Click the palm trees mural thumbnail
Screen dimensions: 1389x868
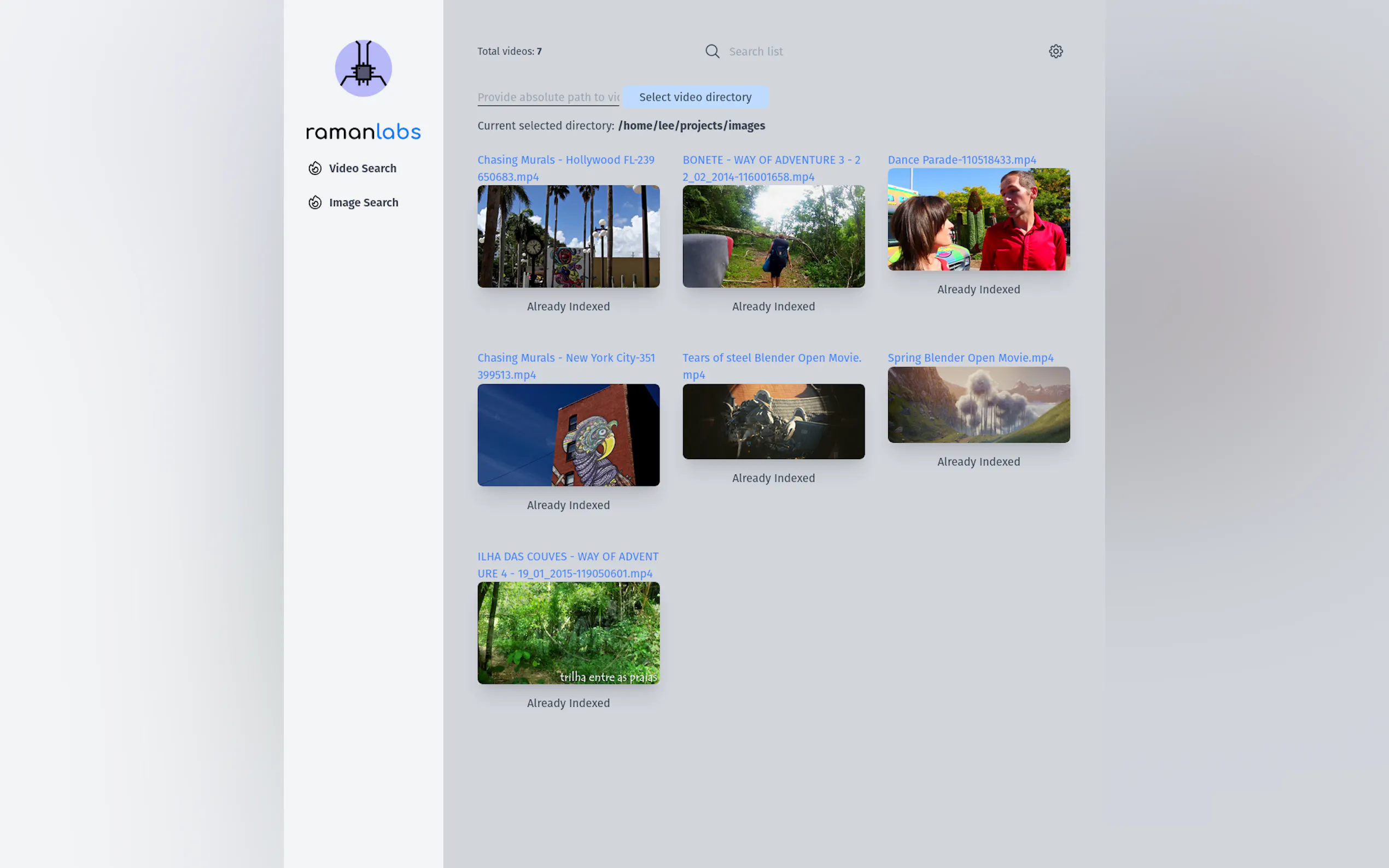pyautogui.click(x=569, y=237)
